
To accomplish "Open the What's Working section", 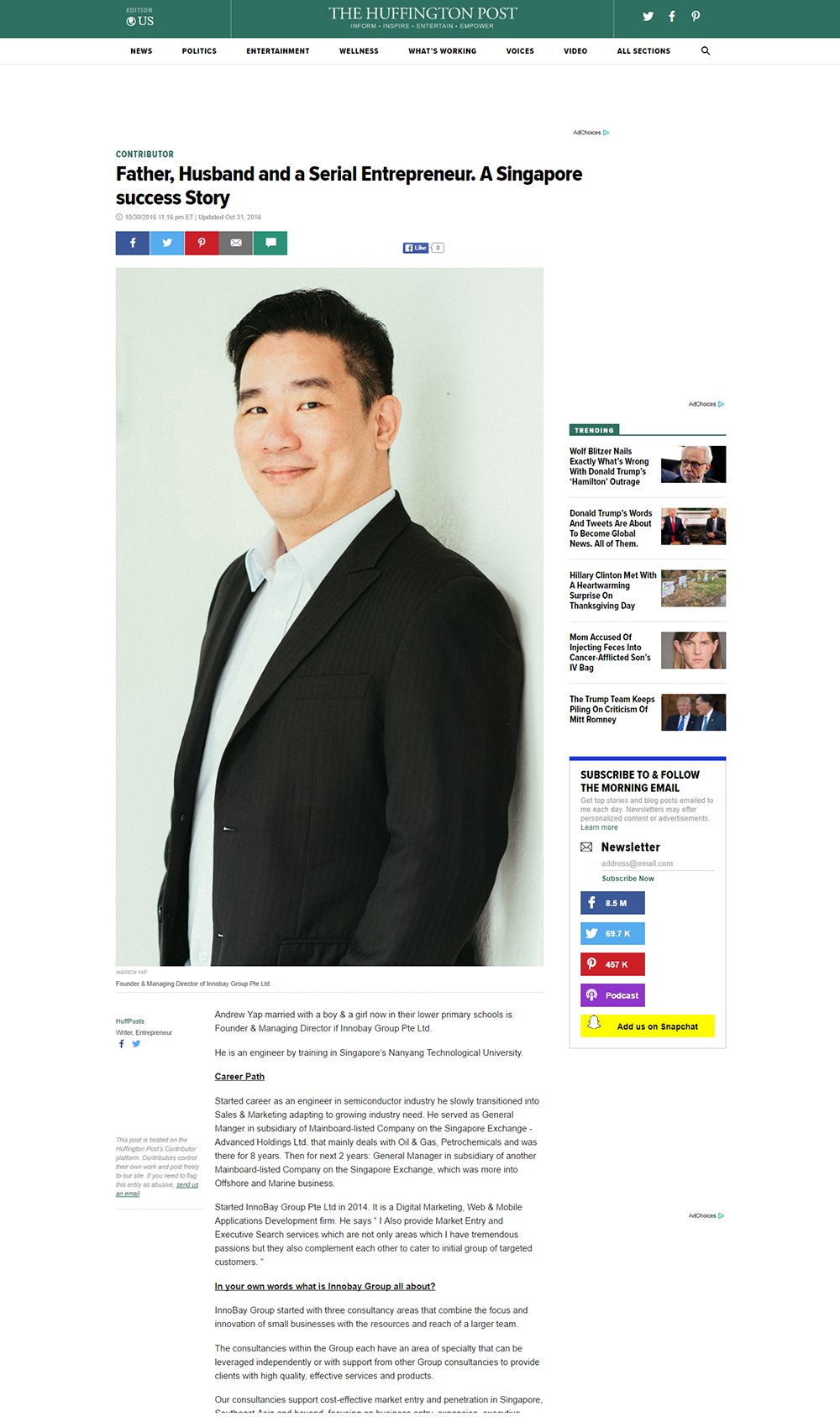I will pyautogui.click(x=442, y=51).
